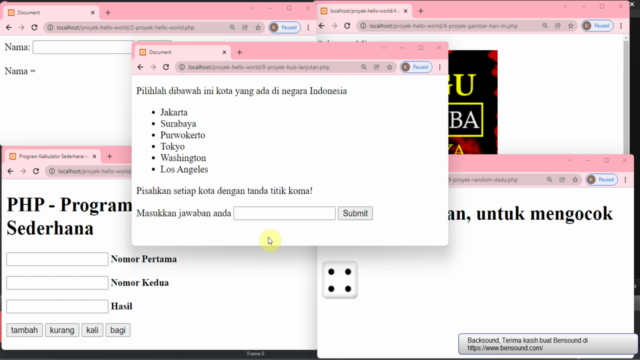Go forward in the gambar-hari-ini window
This screenshot has height=360, width=640.
(x=334, y=26)
